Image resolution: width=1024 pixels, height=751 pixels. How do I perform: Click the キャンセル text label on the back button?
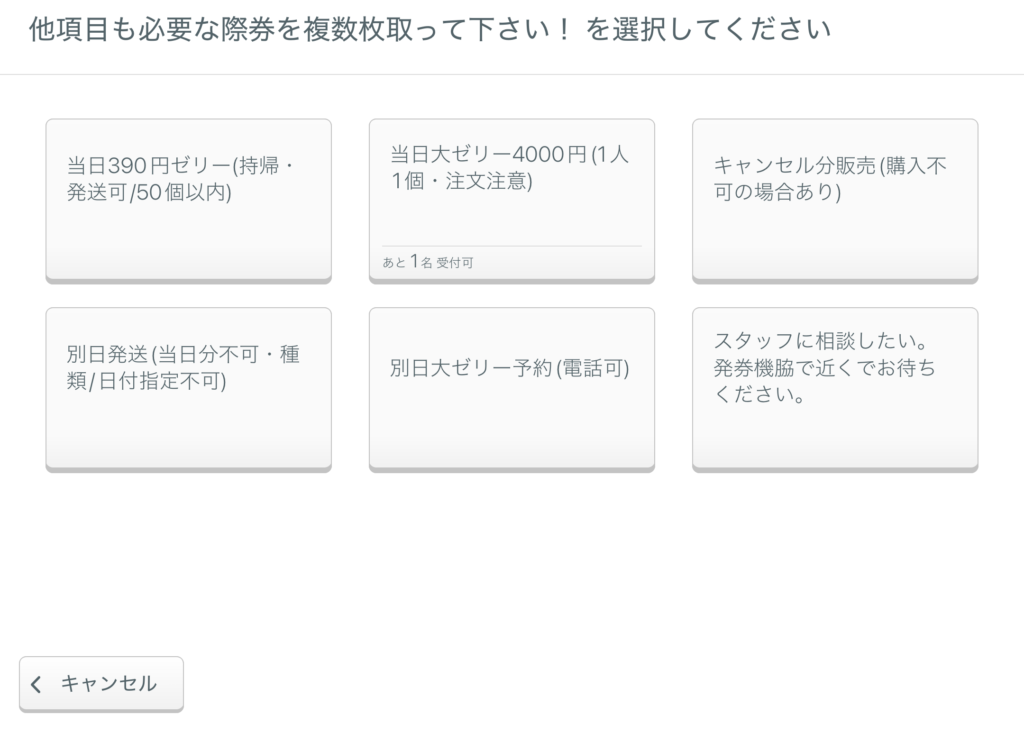(x=108, y=684)
